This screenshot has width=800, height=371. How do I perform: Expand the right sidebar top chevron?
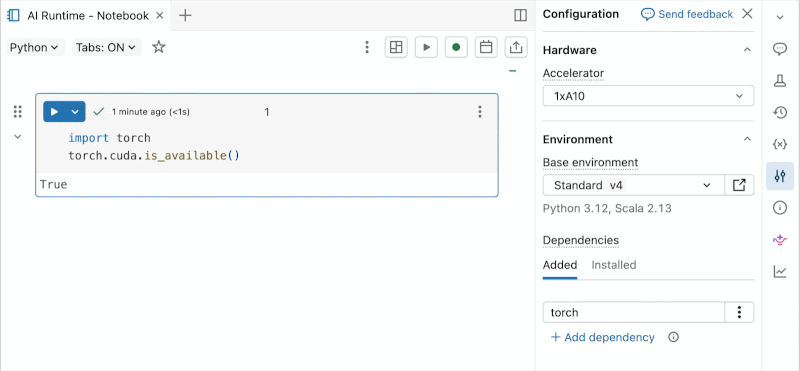click(780, 17)
